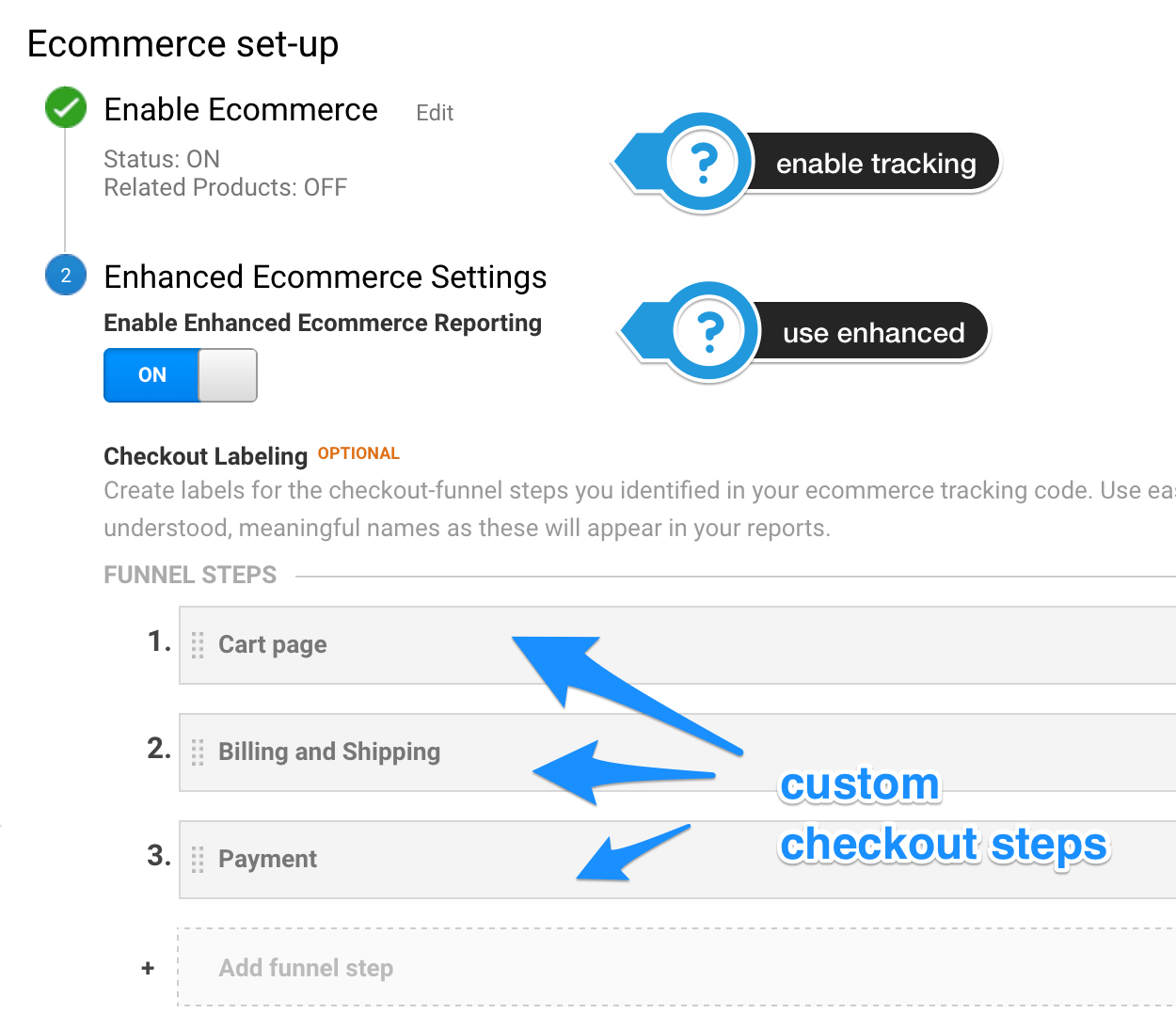1176x1029 pixels.
Task: Click the FUNNEL STEPS section header
Action: [189, 574]
